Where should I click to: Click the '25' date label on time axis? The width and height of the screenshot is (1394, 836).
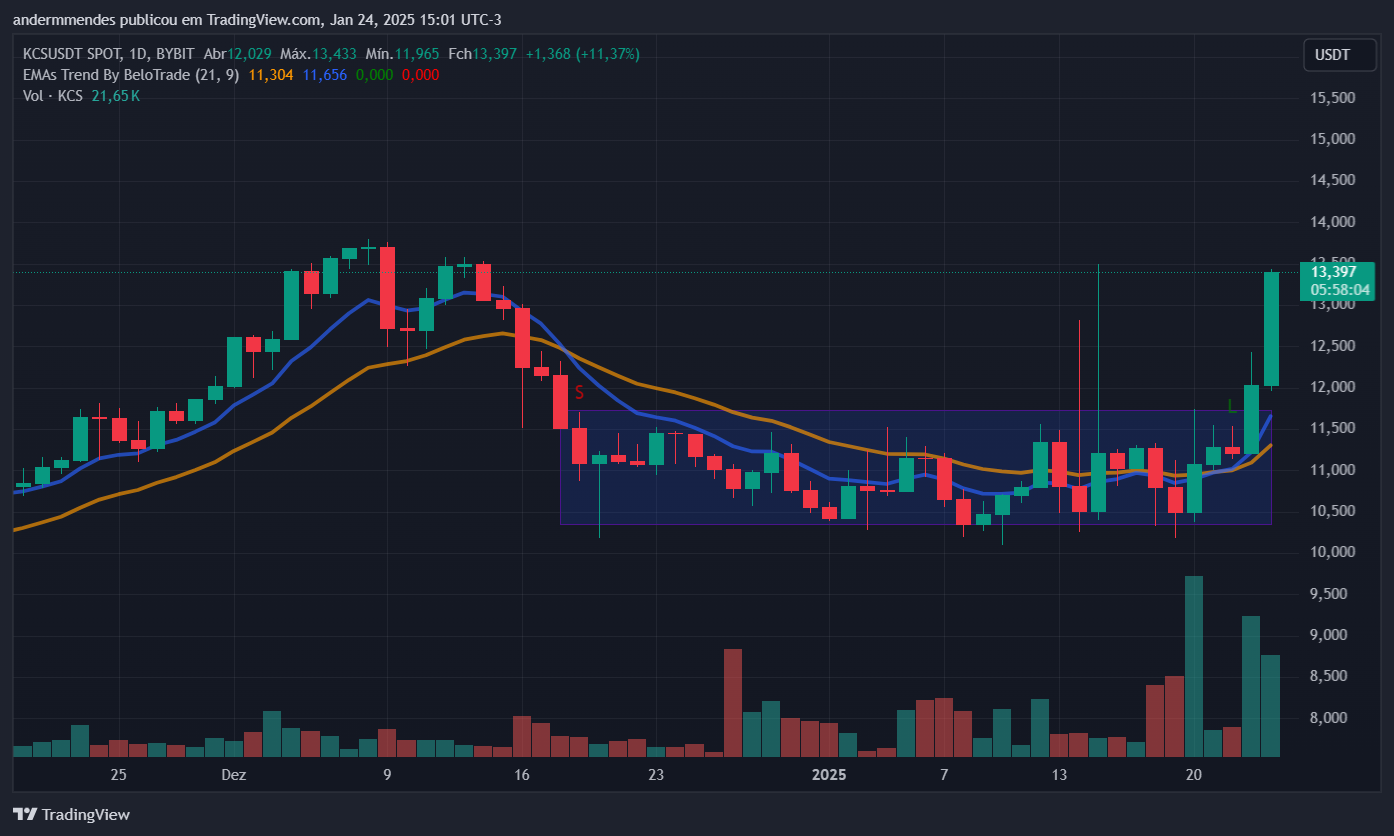coord(118,775)
